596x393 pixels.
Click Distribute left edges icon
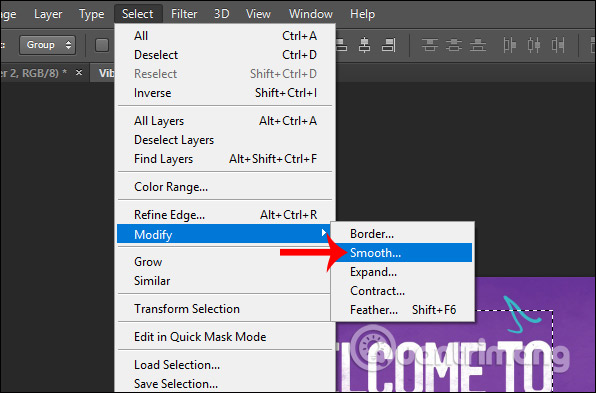coord(509,45)
